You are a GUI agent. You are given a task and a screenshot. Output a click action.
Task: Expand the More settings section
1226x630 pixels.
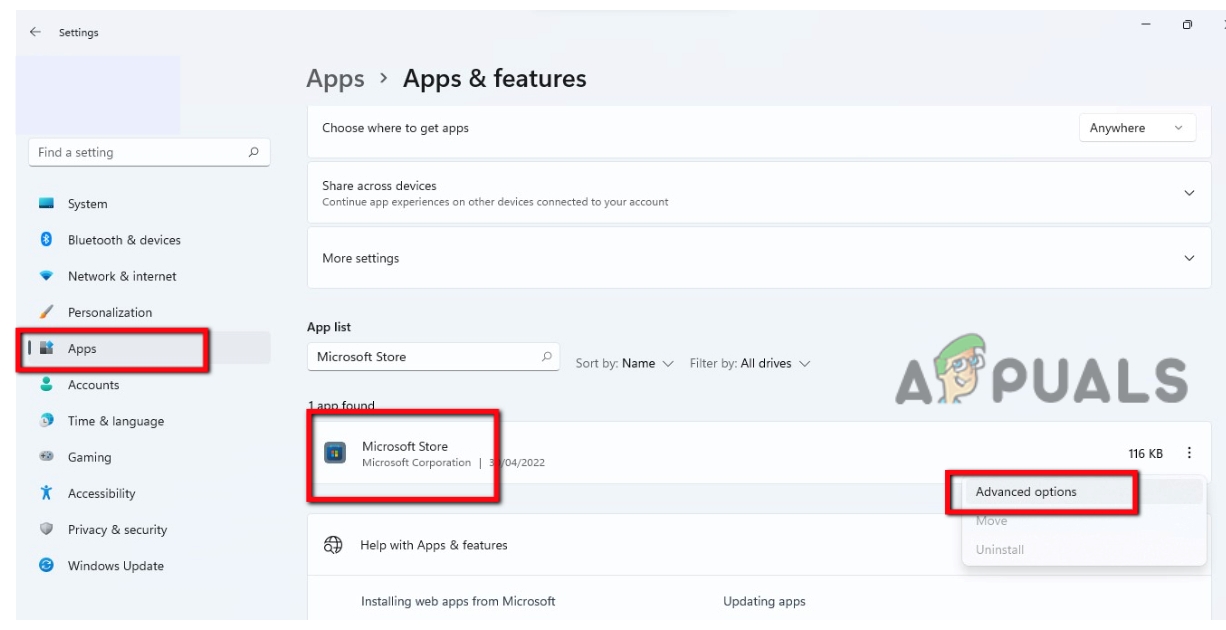point(1189,258)
